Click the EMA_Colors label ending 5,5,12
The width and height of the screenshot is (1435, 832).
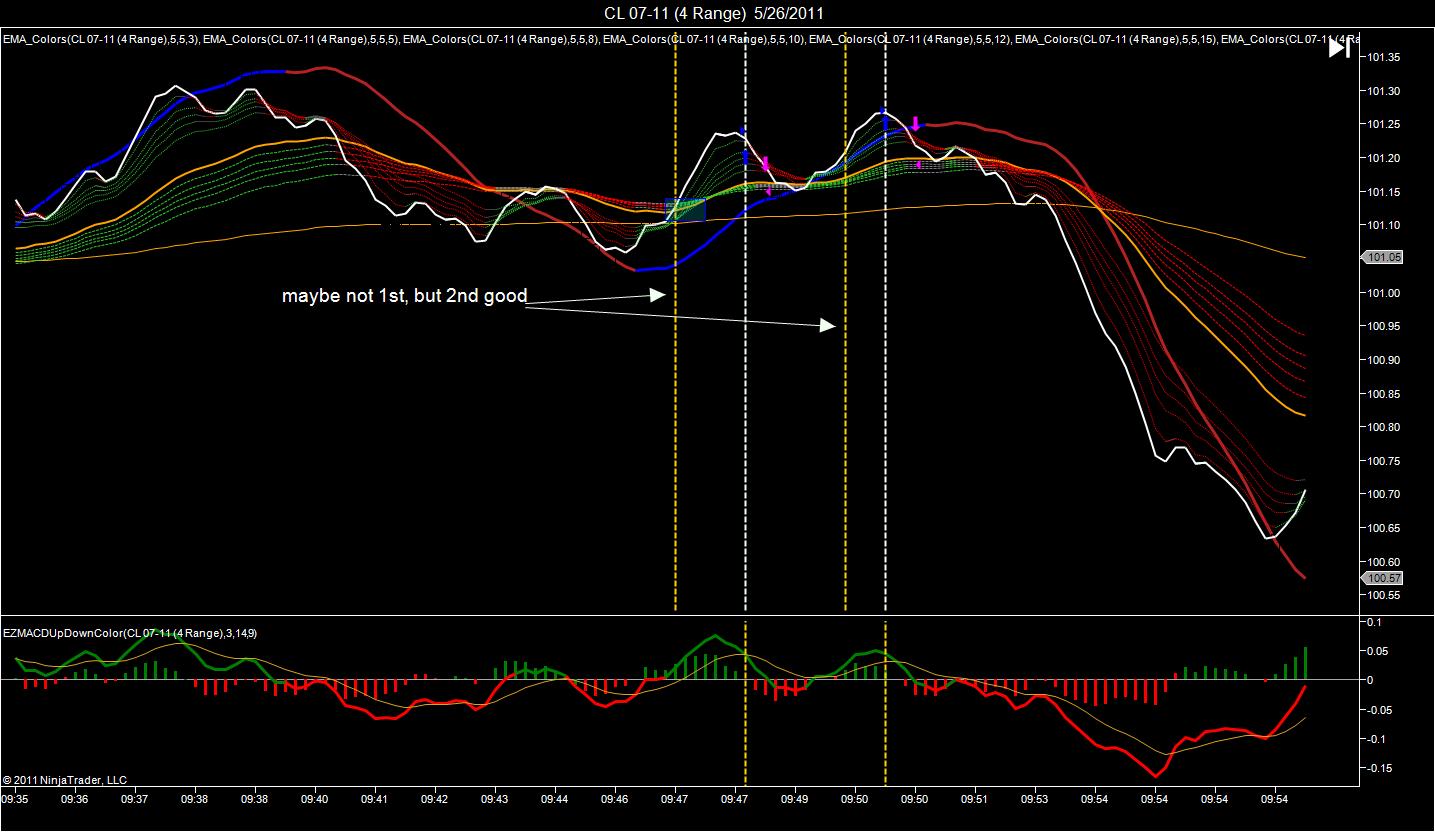(x=910, y=40)
